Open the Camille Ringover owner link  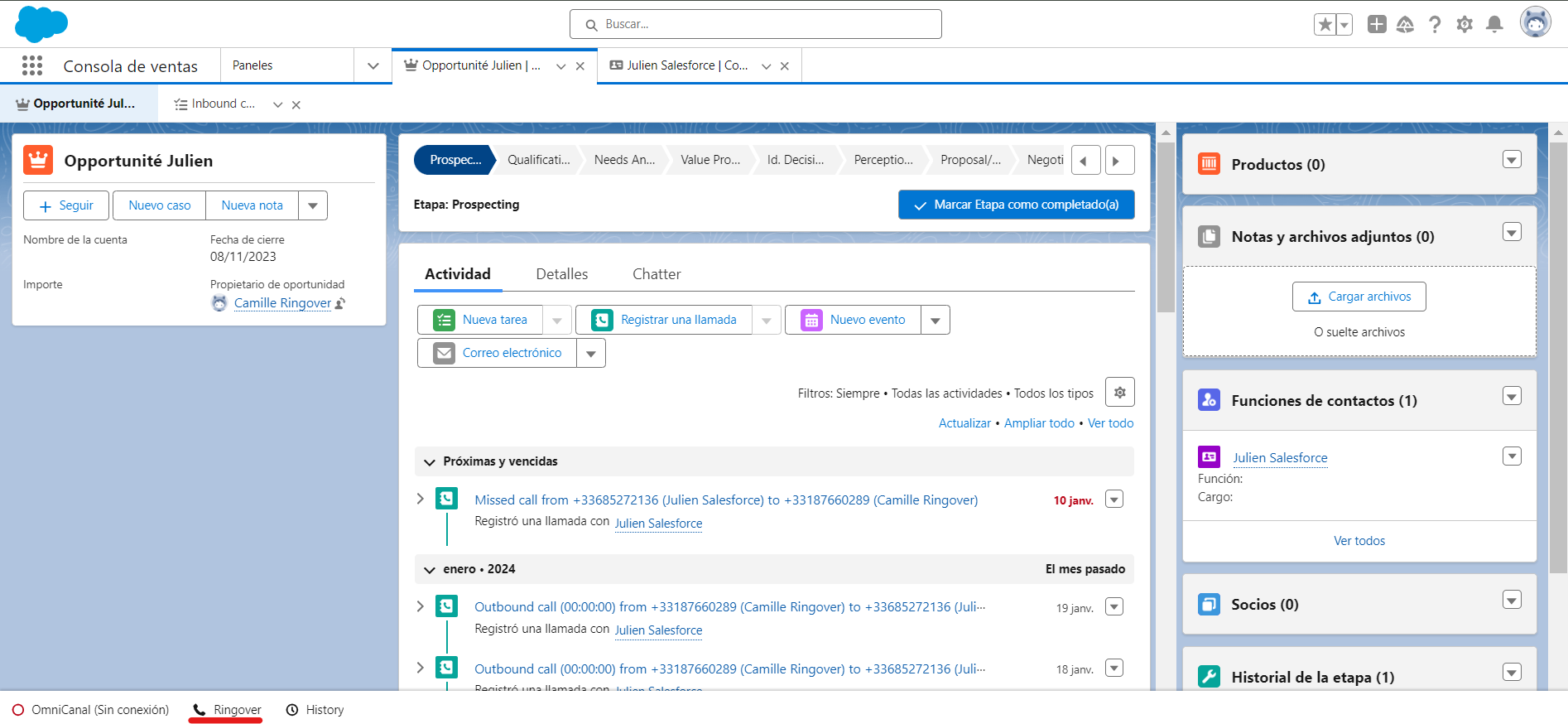pos(282,303)
